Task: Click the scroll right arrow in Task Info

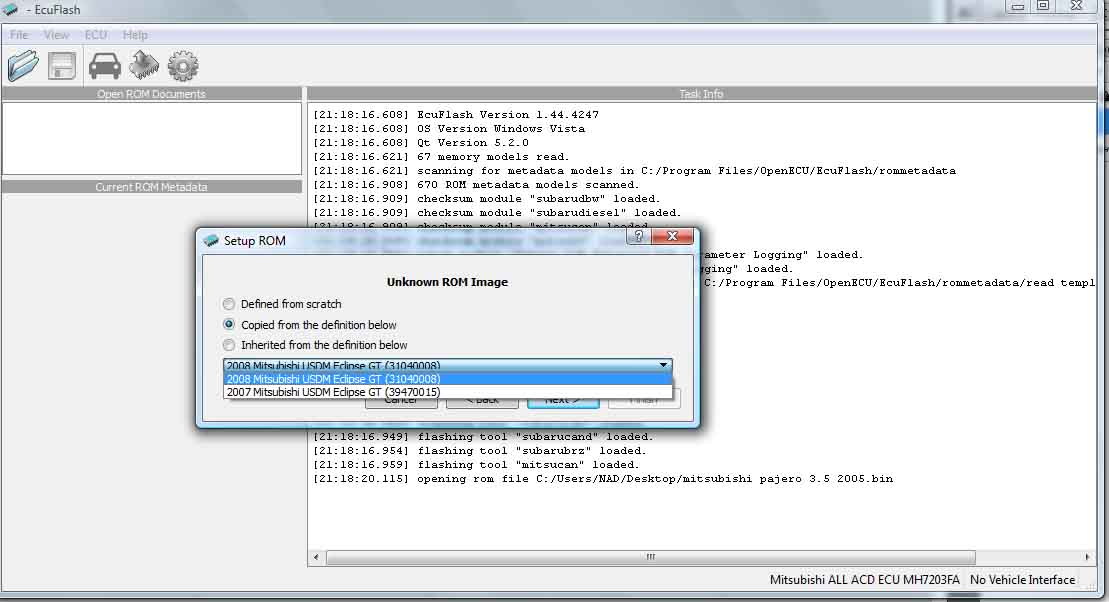Action: click(1087, 557)
